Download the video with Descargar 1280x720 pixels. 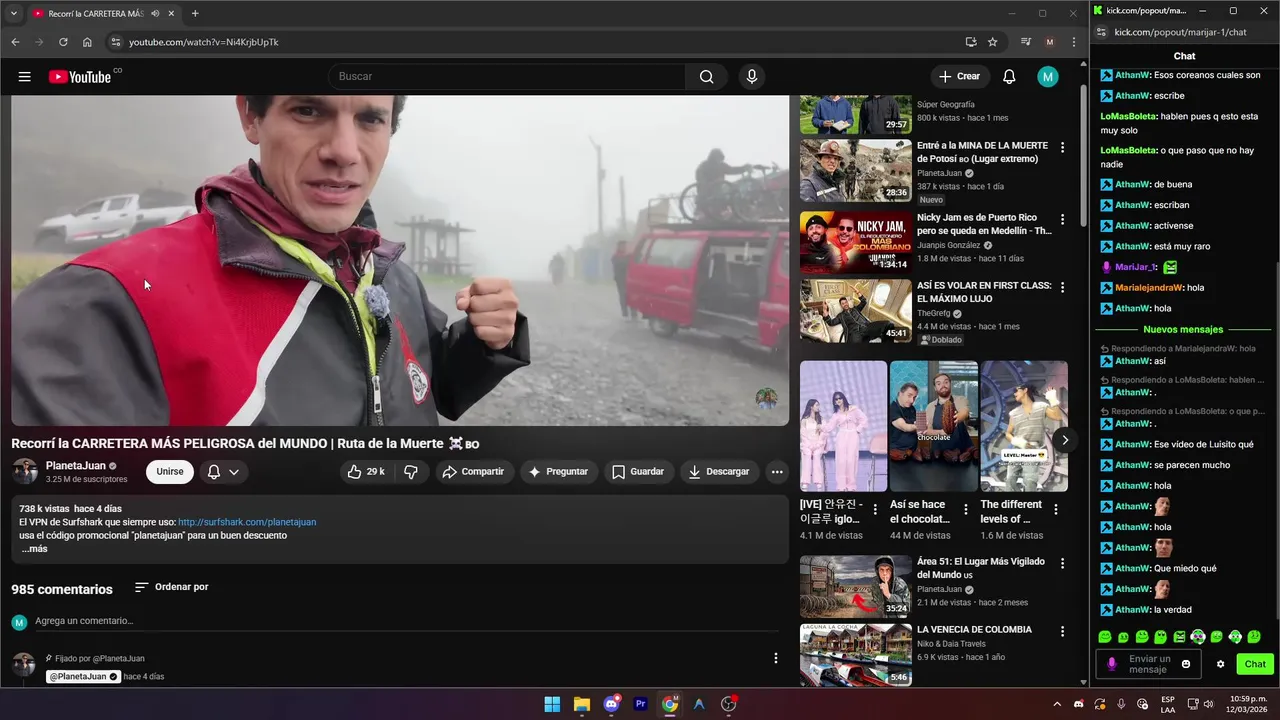coord(718,472)
